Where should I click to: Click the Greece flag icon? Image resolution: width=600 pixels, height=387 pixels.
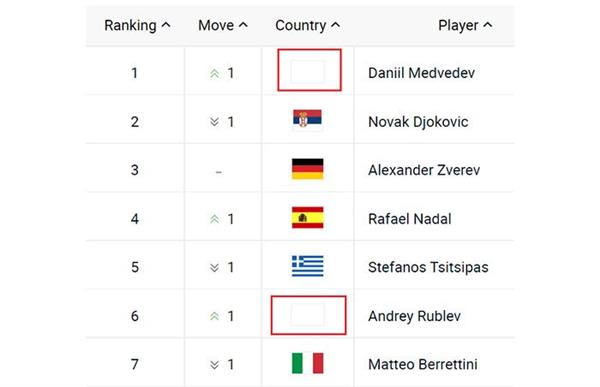click(x=307, y=266)
